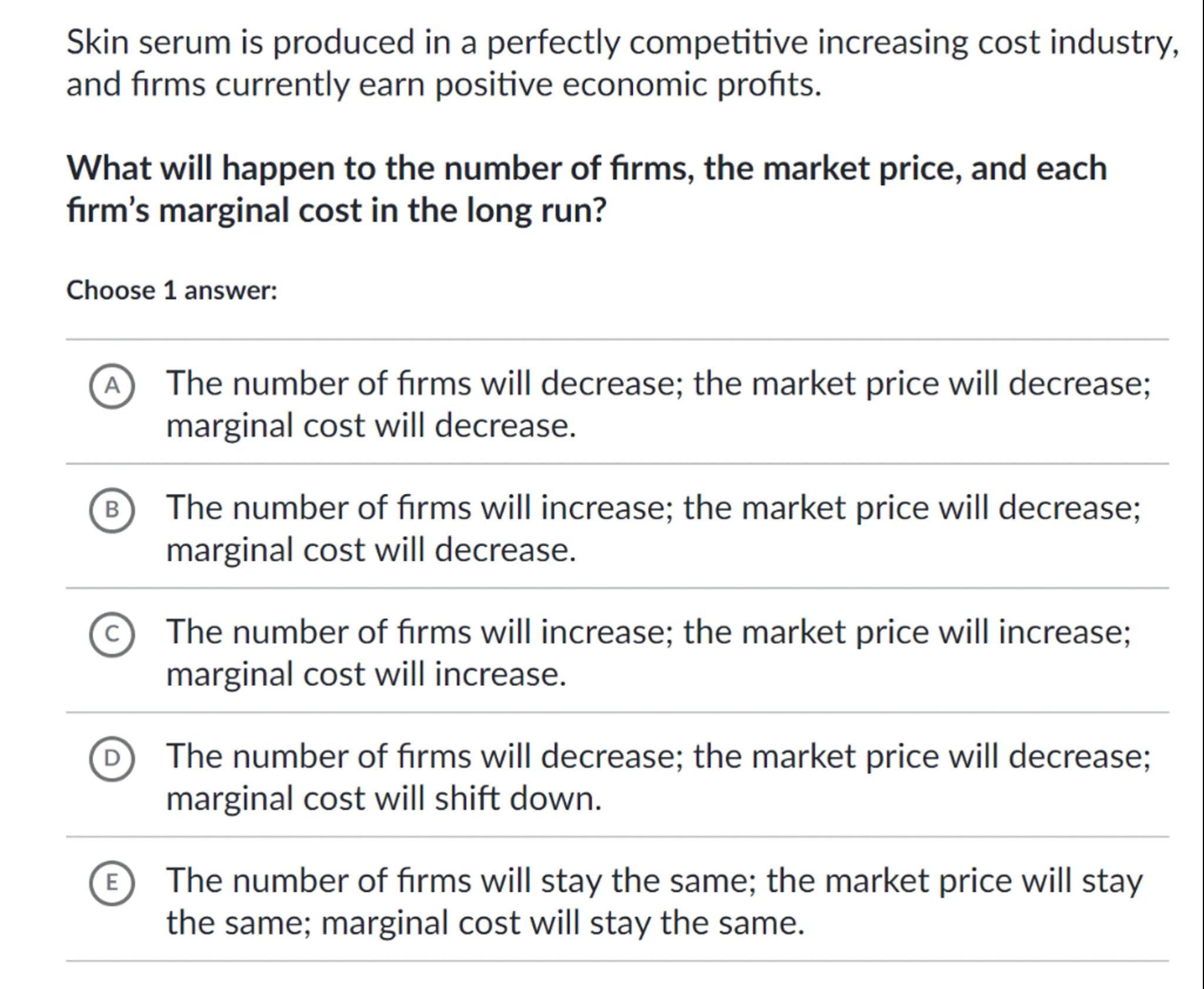The image size is (1204, 989).
Task: Click the bold 'firm's marginal cost in the long run?' line
Action: pyautogui.click(x=336, y=210)
